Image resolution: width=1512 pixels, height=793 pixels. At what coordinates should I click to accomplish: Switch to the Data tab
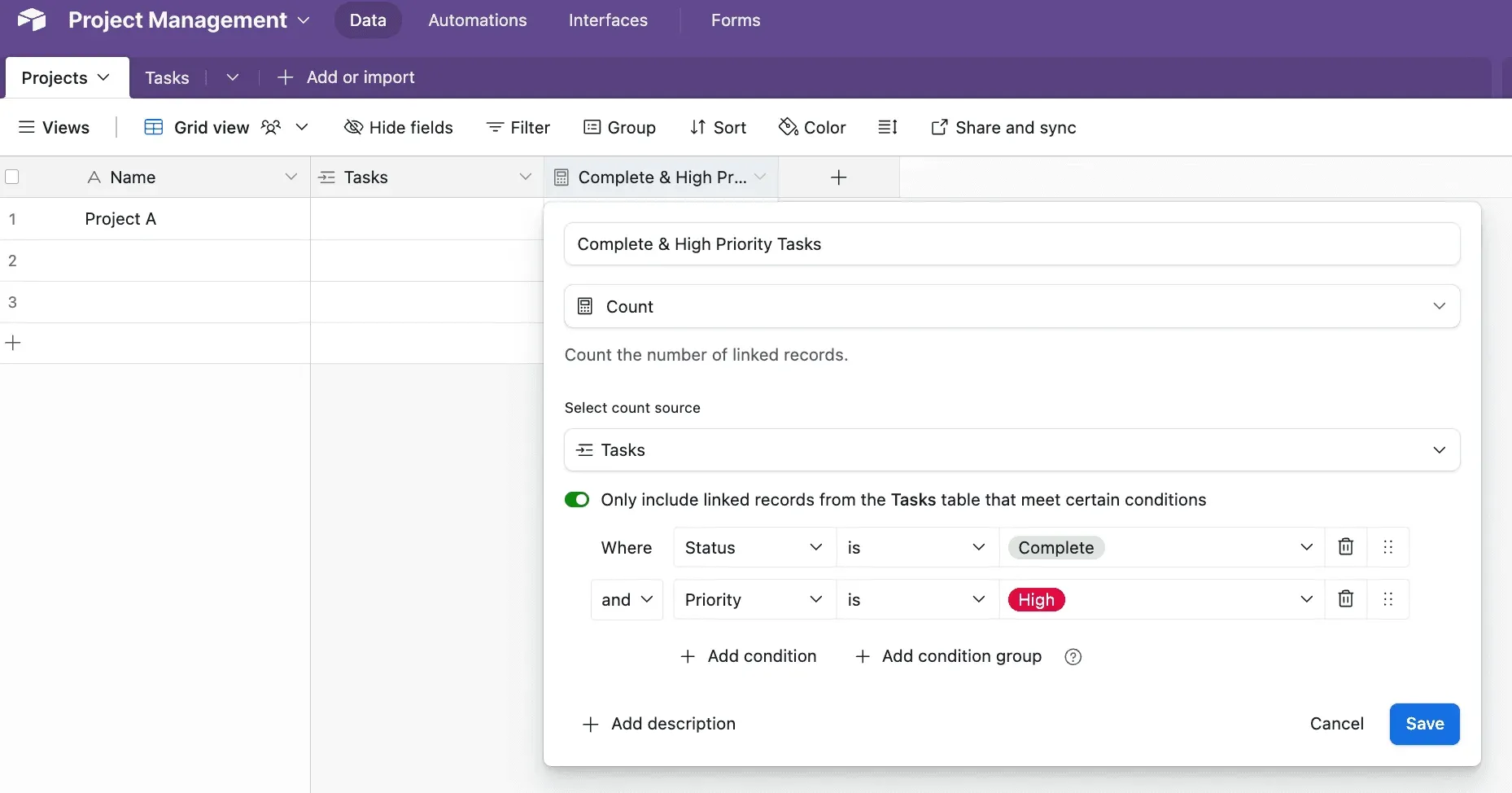(368, 20)
